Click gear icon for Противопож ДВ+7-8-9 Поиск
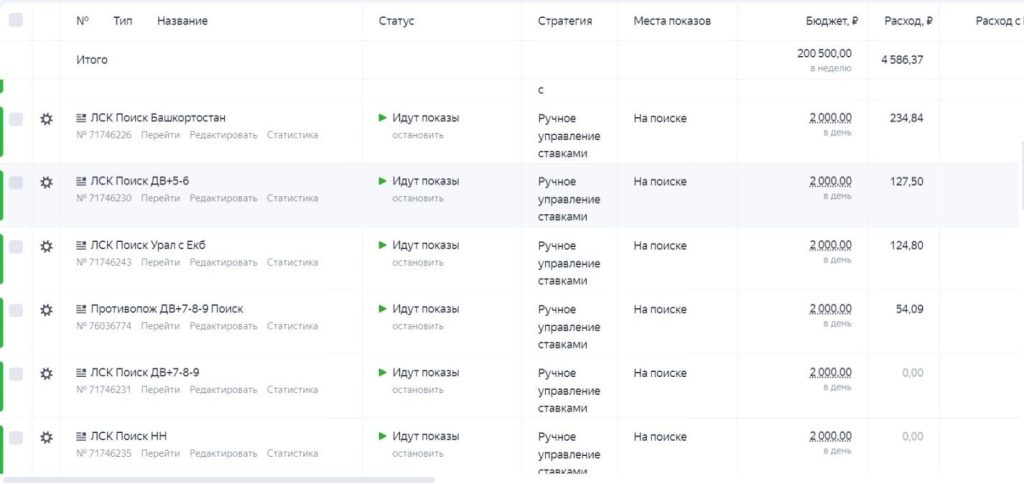 [46, 310]
